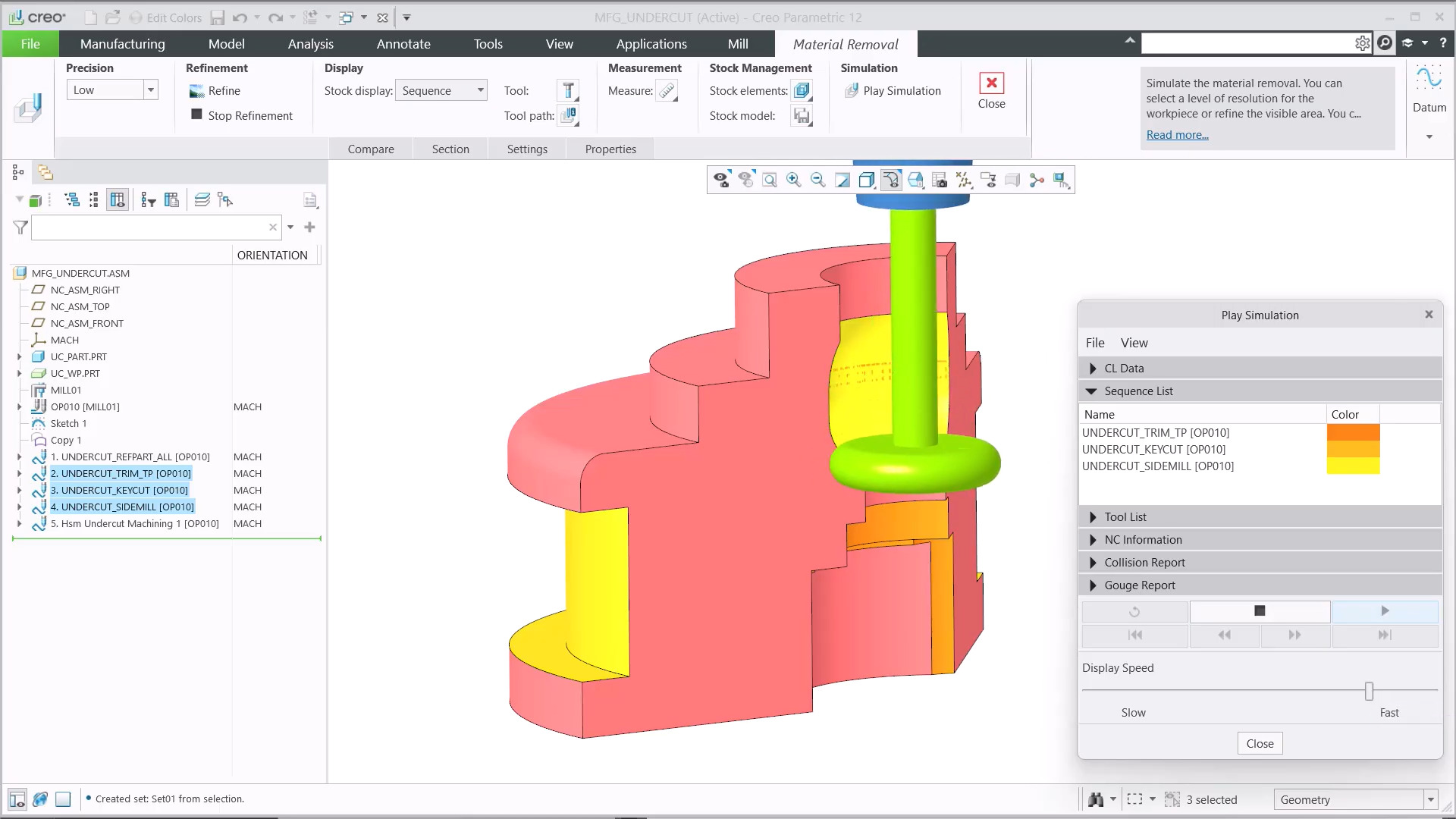Click the Stock elements icon
The height and width of the screenshot is (819, 1456).
point(802,90)
